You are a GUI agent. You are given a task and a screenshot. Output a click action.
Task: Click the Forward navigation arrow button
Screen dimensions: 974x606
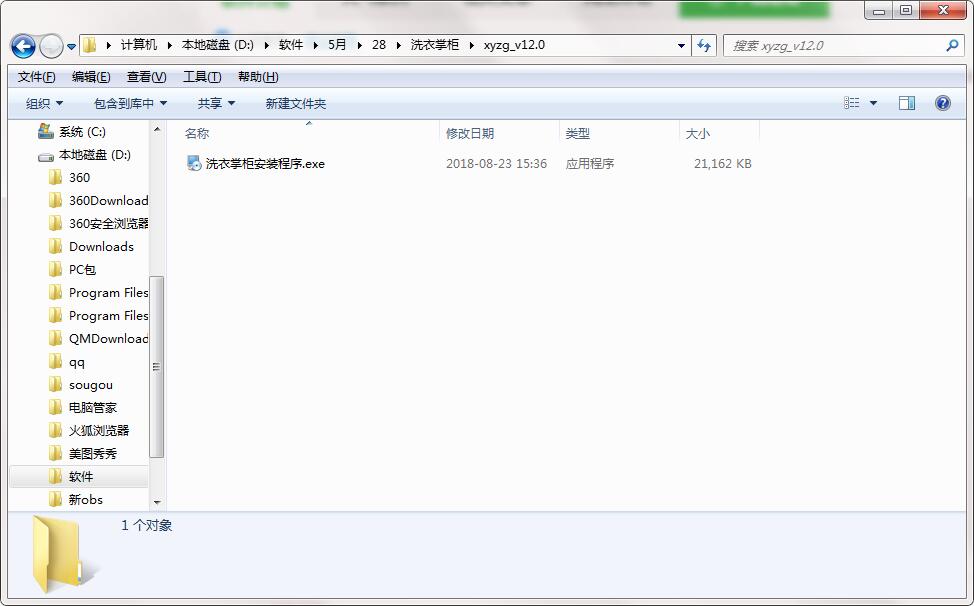tap(50, 46)
